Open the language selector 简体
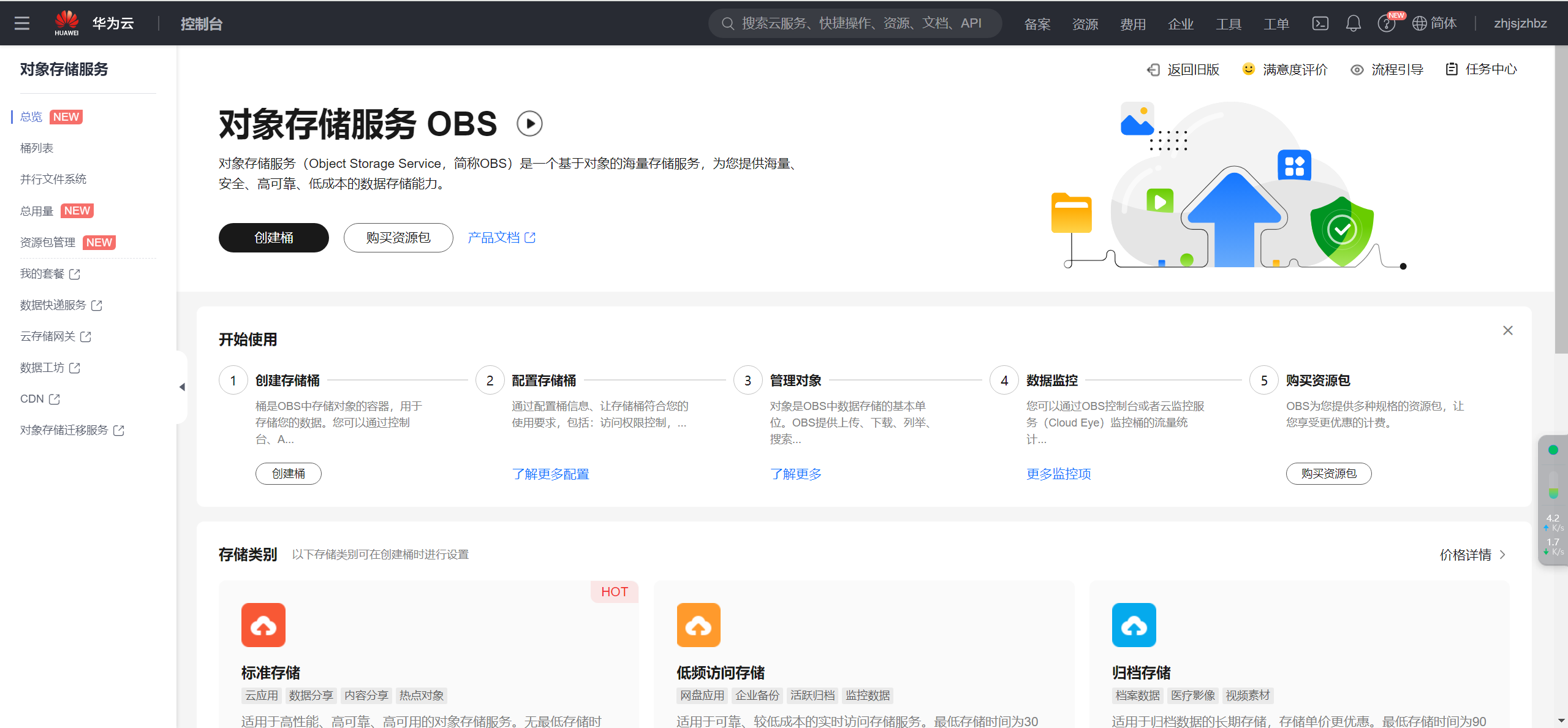Image resolution: width=1568 pixels, height=728 pixels. click(1434, 23)
